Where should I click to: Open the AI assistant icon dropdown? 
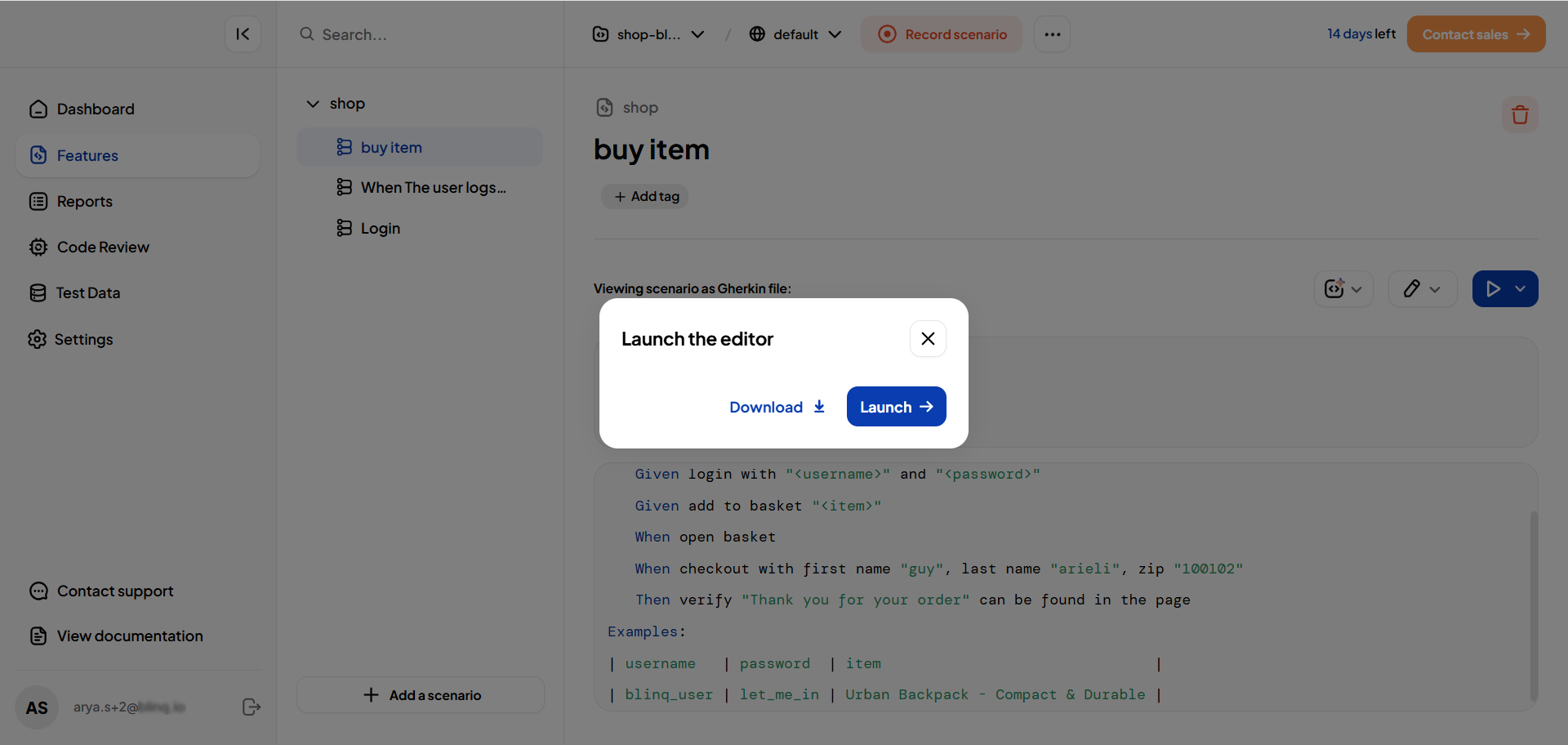[1343, 289]
